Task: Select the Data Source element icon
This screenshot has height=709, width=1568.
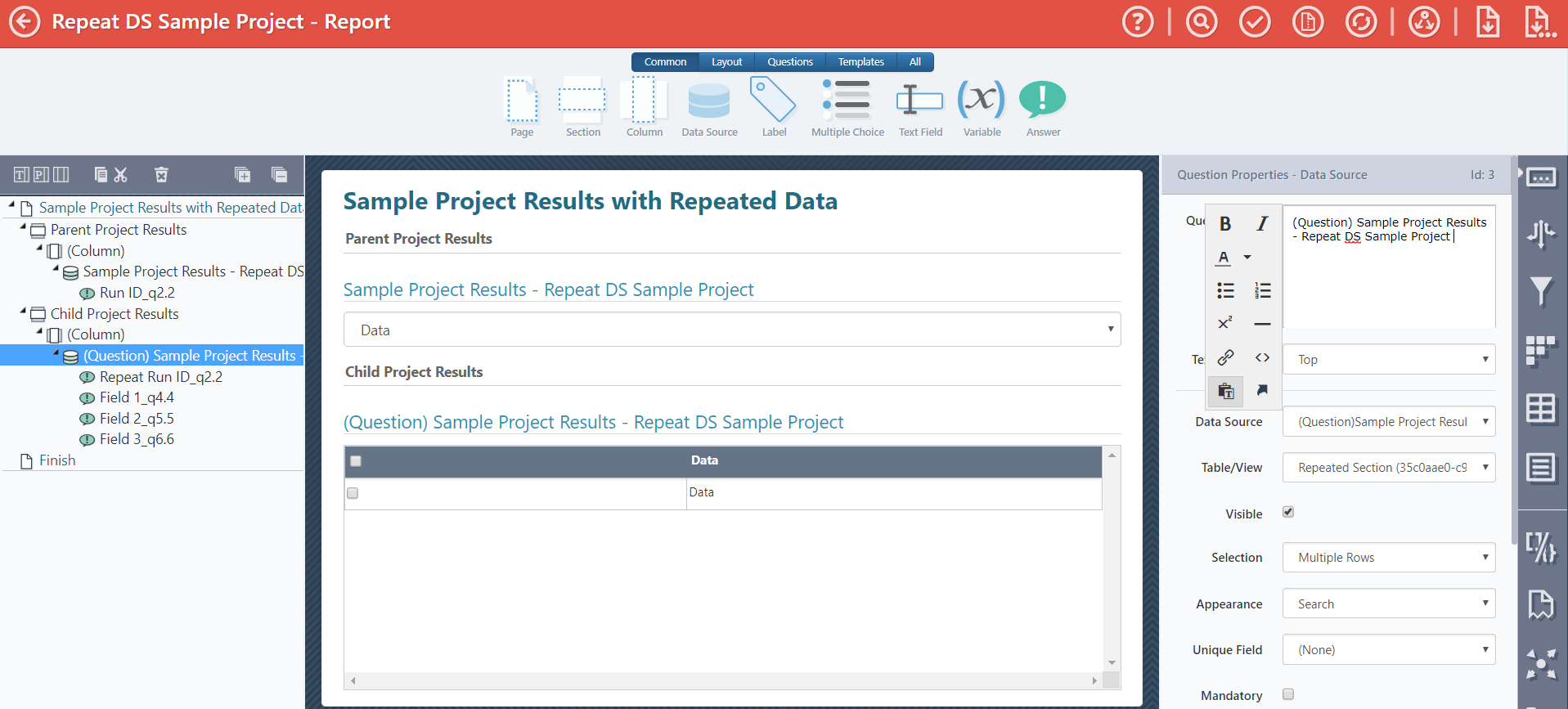Action: 709,101
